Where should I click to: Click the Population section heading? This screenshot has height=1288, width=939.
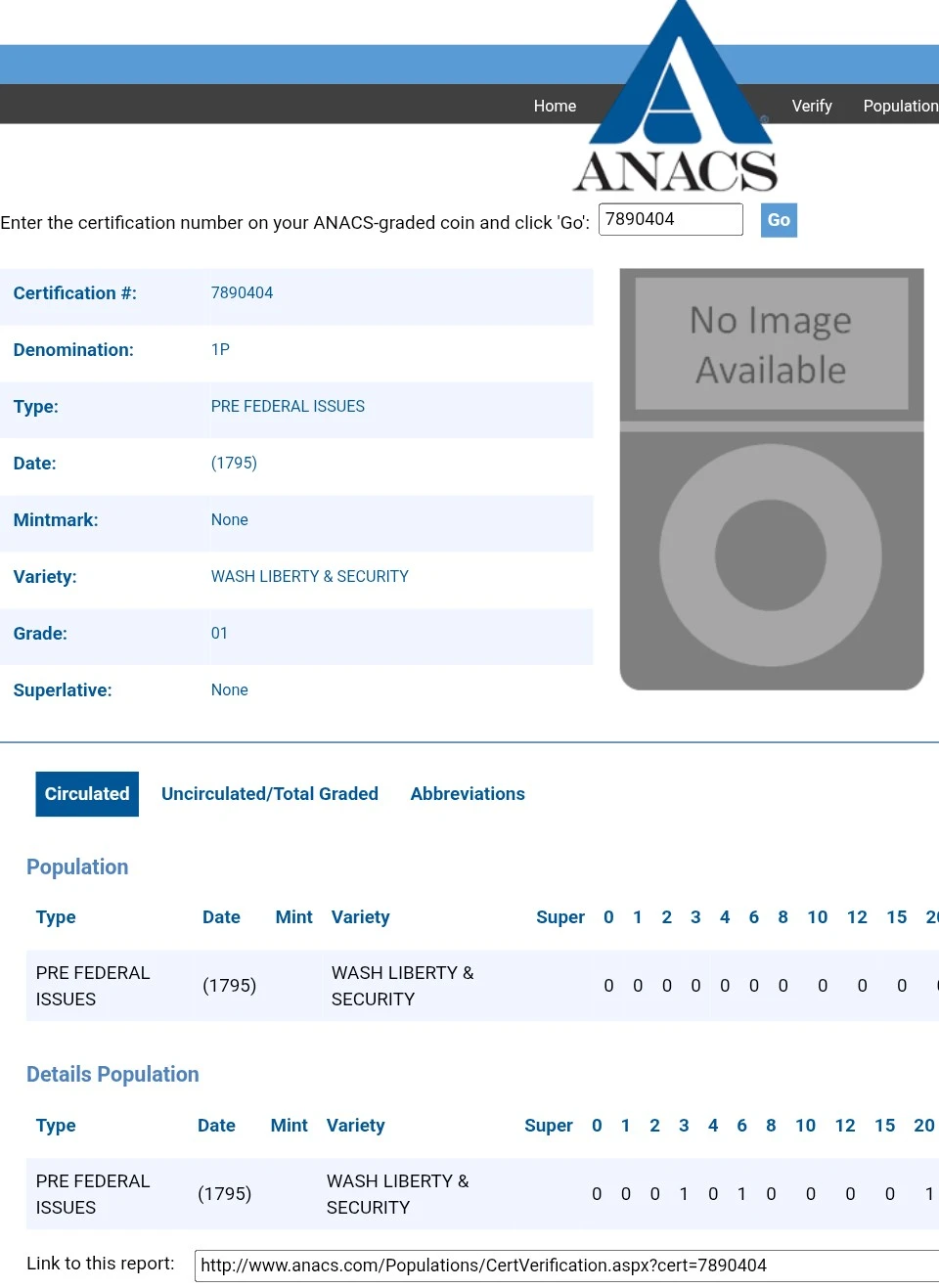[77, 867]
